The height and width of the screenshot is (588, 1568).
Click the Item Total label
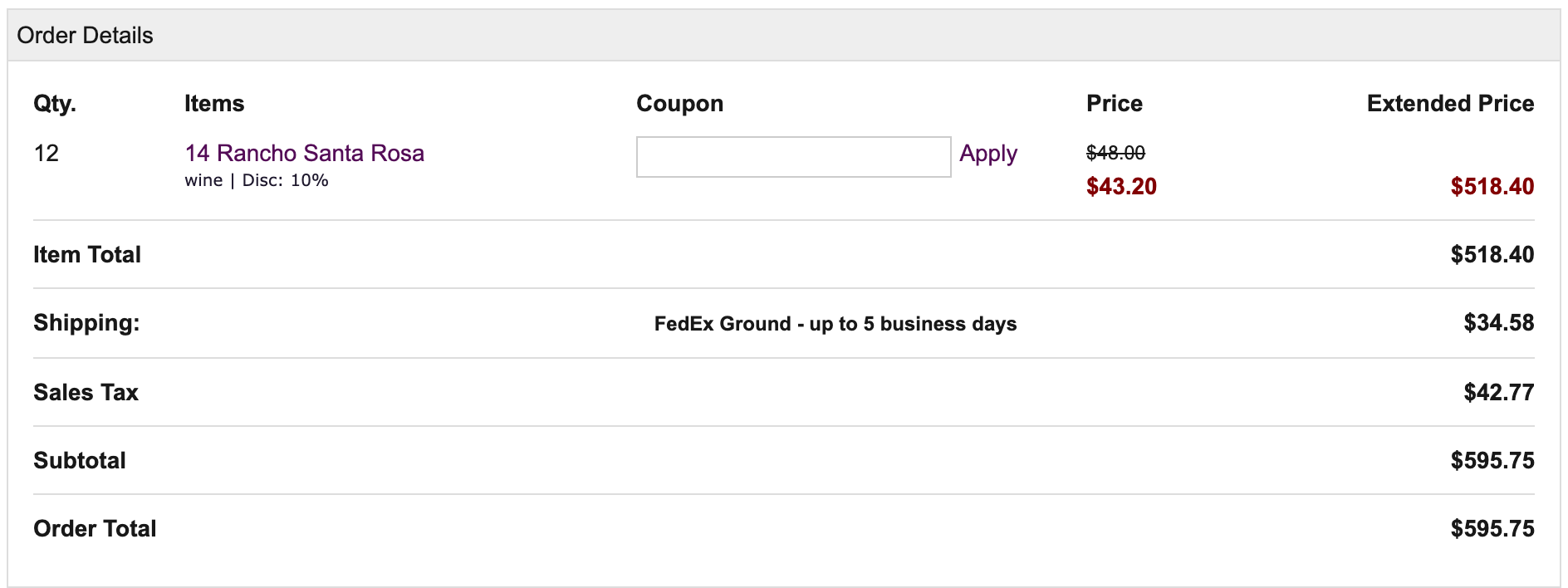coord(87,254)
